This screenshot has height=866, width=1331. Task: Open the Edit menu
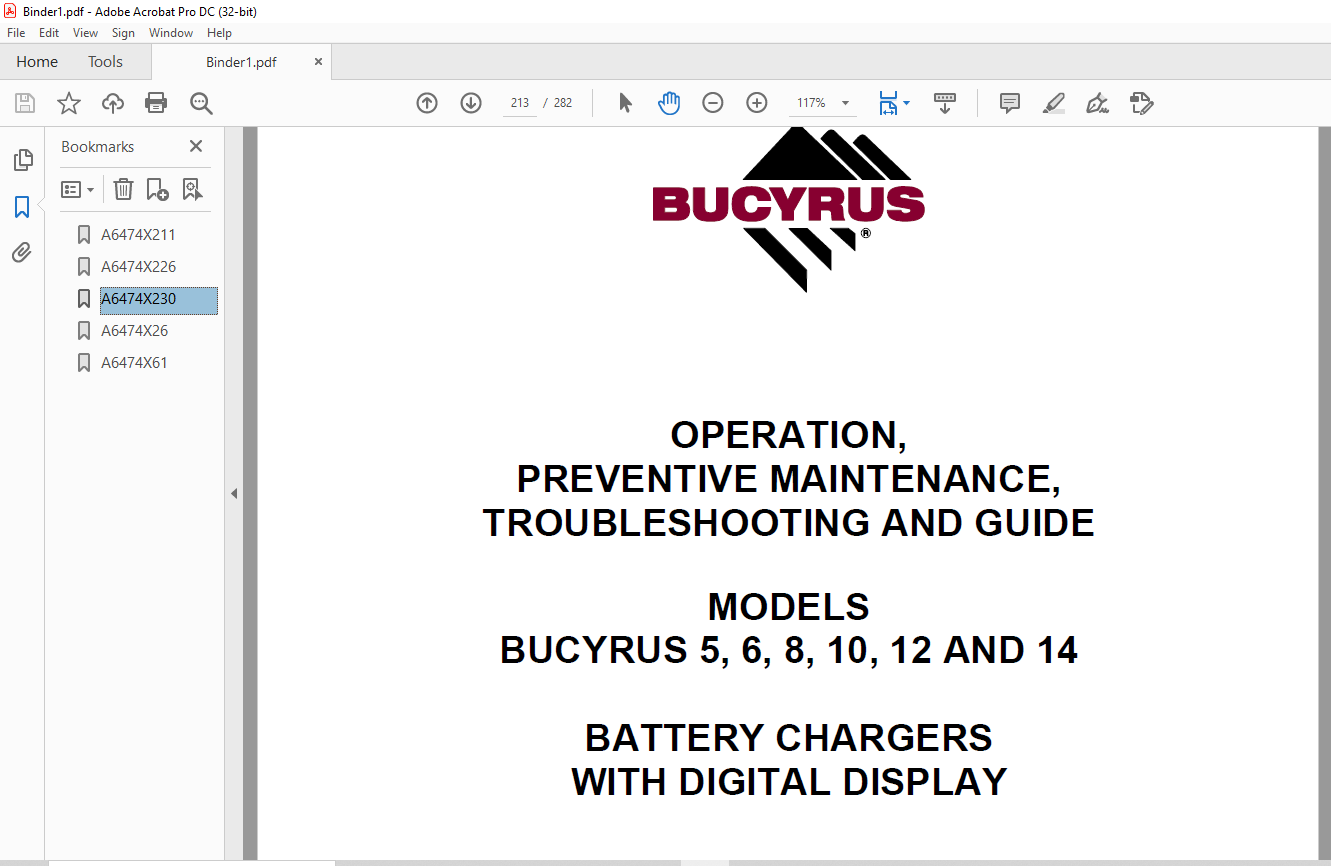(49, 33)
